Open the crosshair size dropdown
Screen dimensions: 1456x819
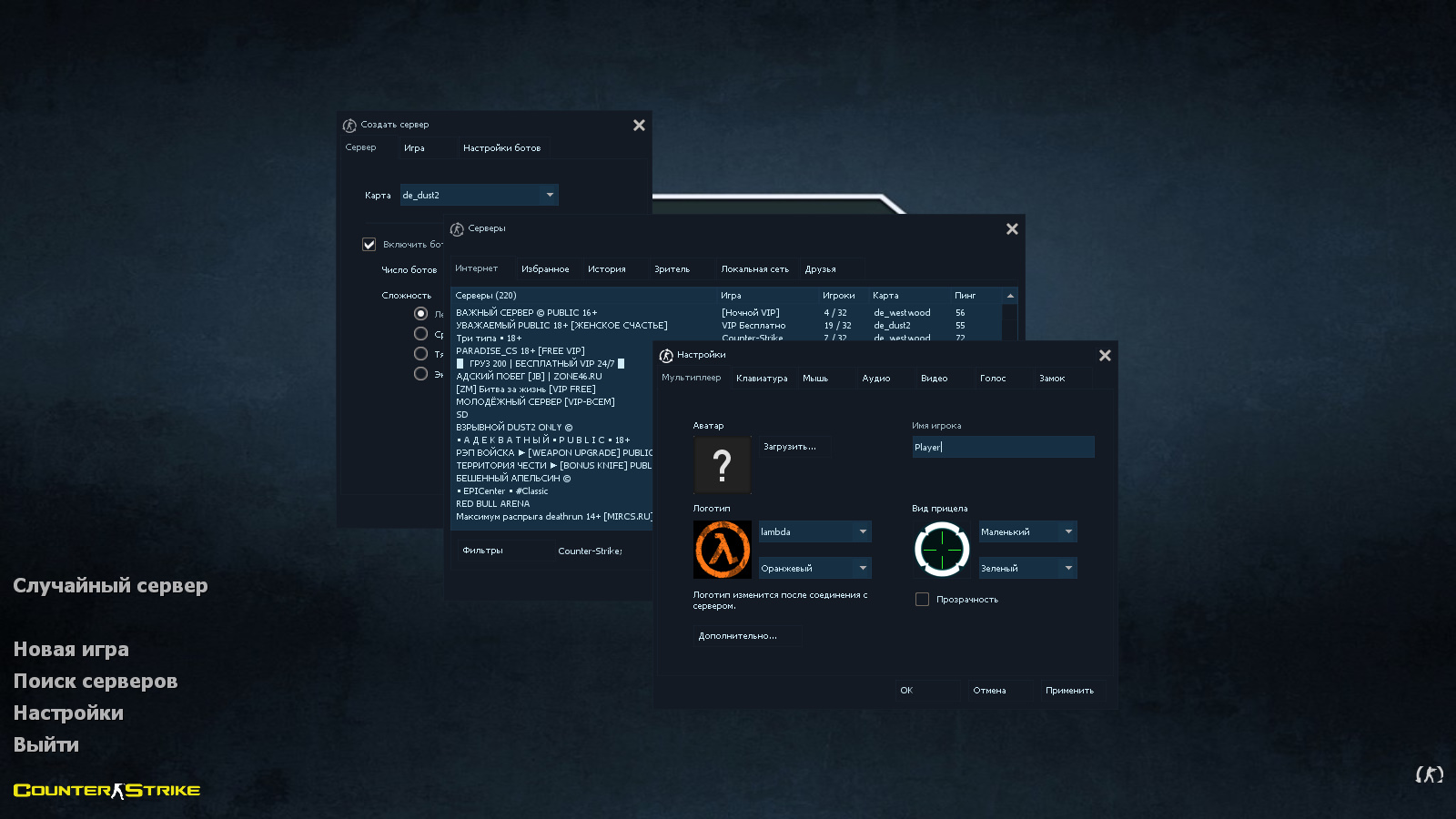pyautogui.click(x=1067, y=531)
